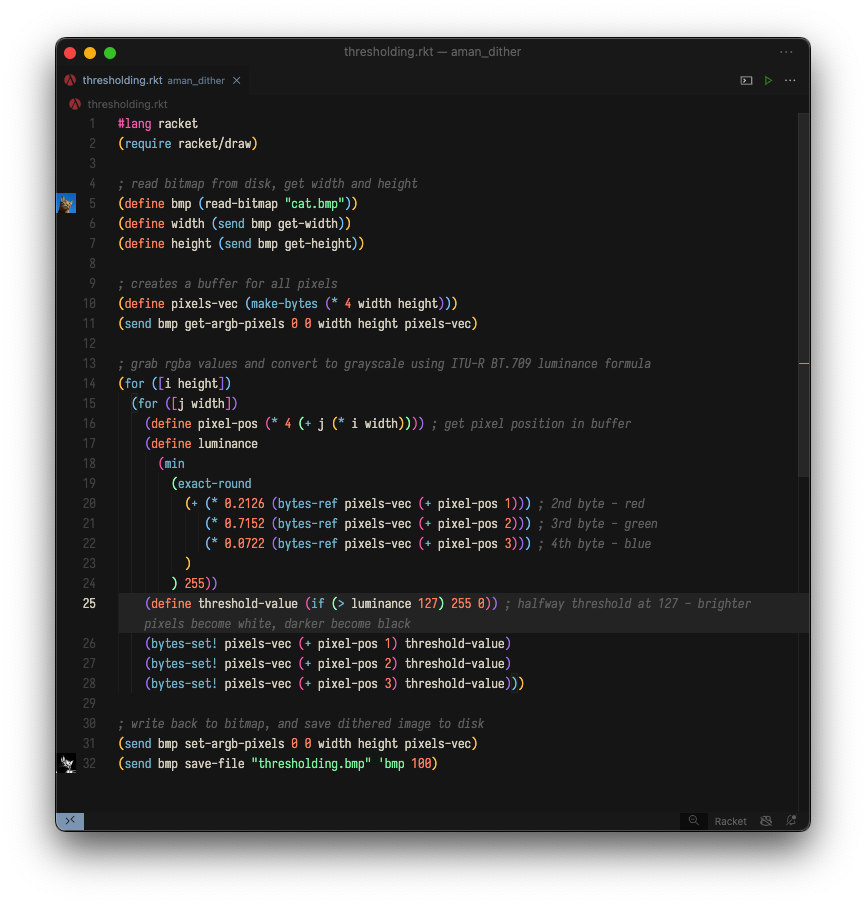
Task: Click "exact-round" on line 19
Action: (x=214, y=484)
